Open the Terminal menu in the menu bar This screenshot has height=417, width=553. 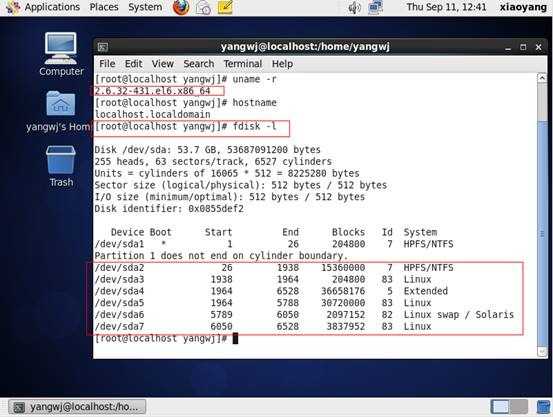tap(243, 64)
